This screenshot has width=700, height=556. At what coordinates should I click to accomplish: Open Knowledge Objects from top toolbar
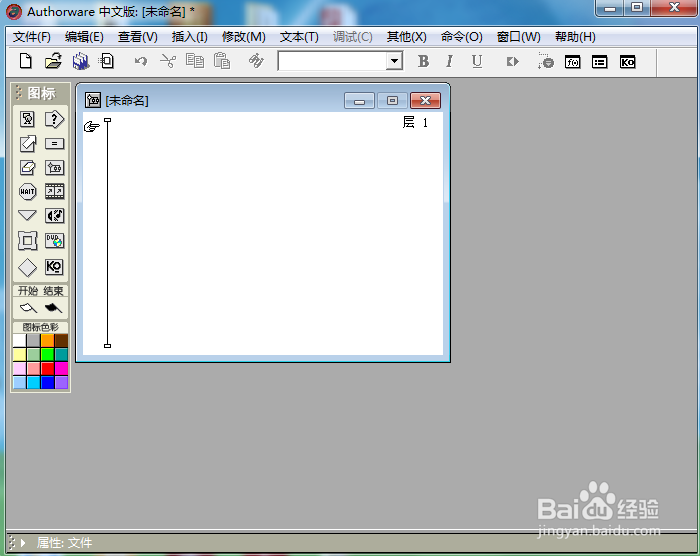click(627, 62)
